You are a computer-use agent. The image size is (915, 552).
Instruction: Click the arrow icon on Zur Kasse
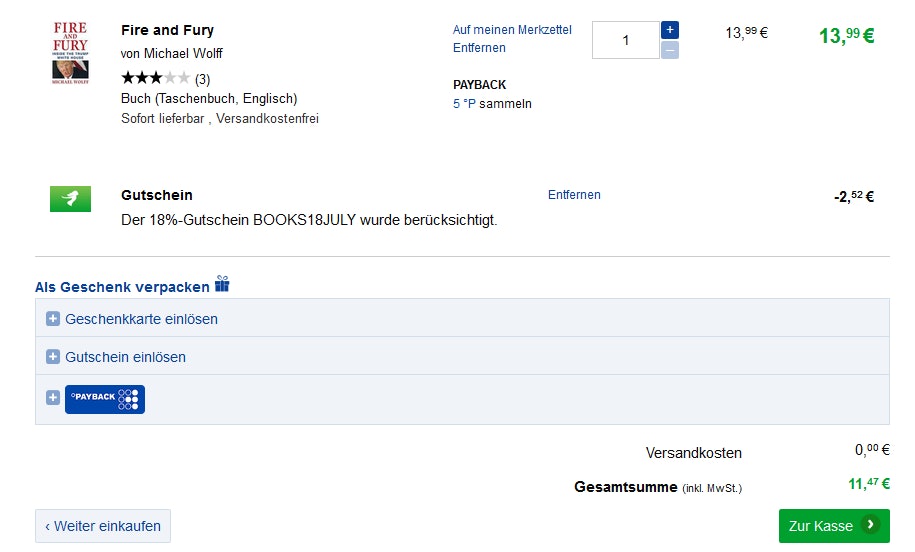[871, 525]
